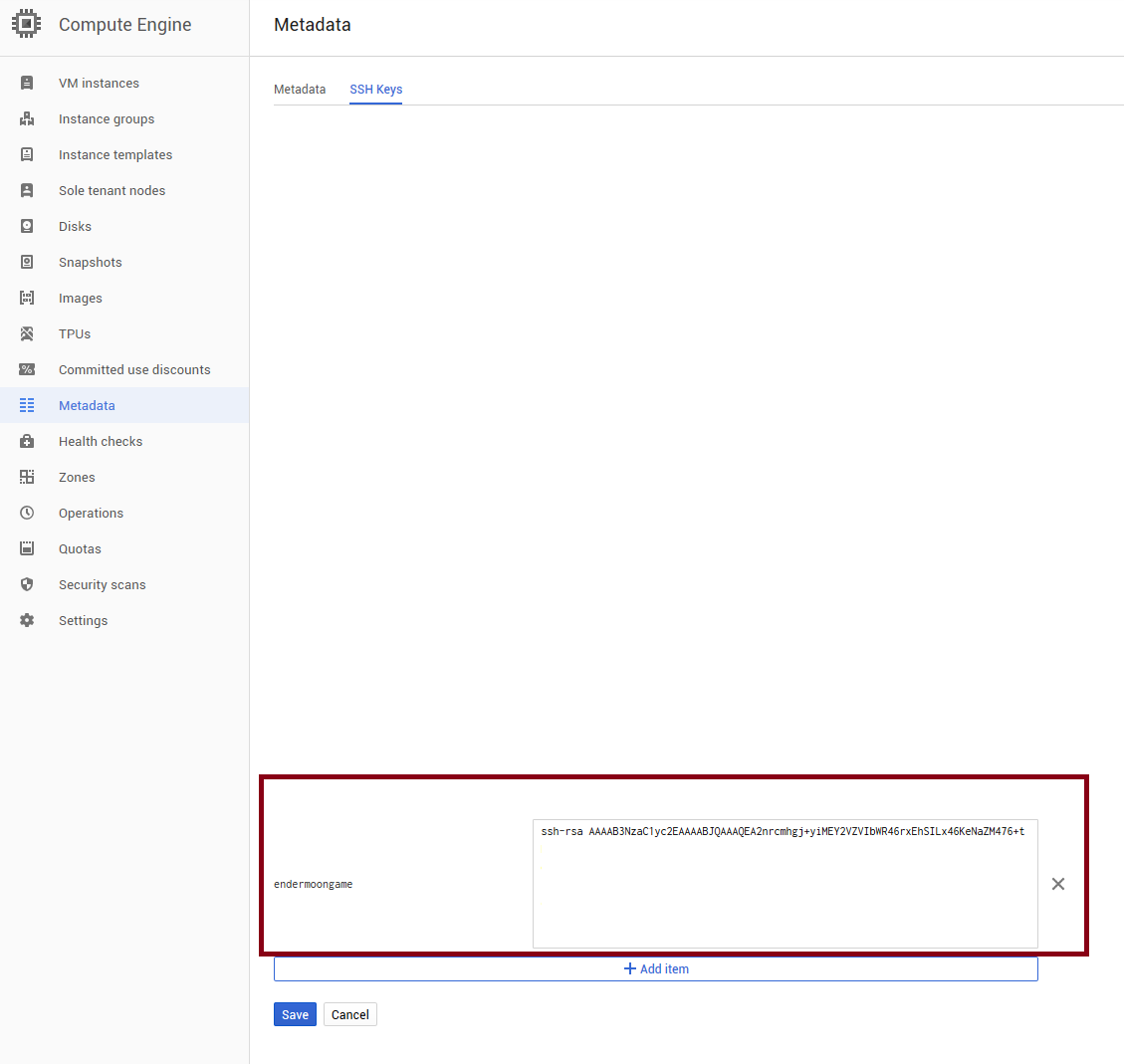1124x1064 pixels.
Task: Click the Images icon
Action: click(27, 298)
